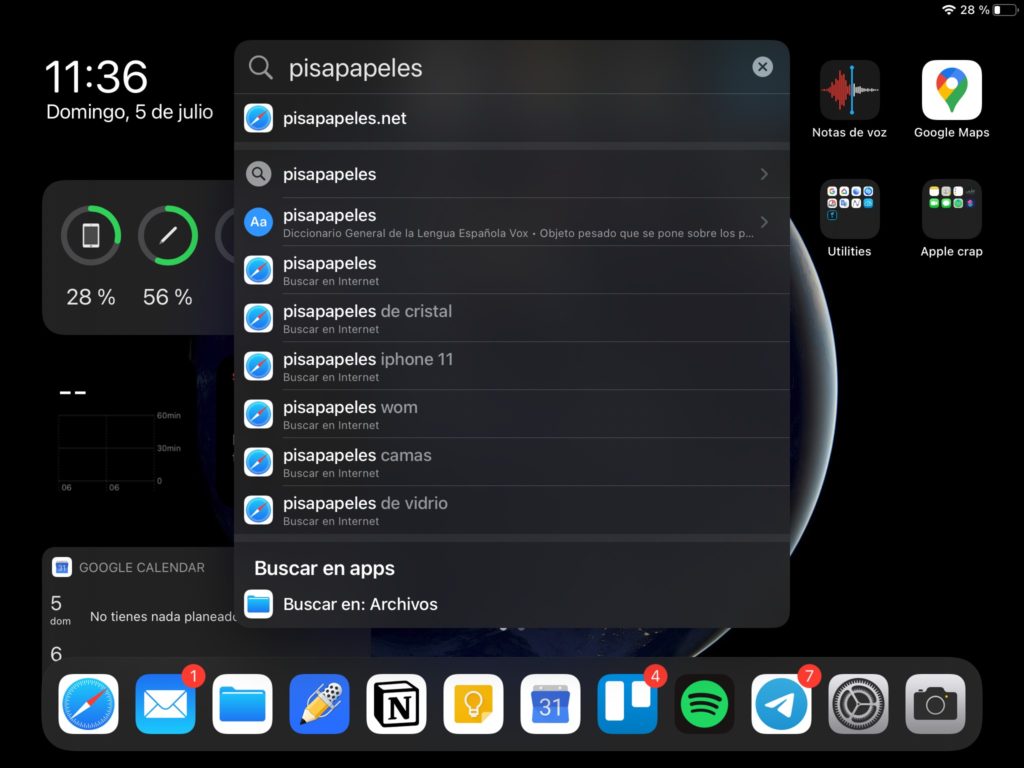The width and height of the screenshot is (1024, 768).
Task: Launch Trello from the dock
Action: pyautogui.click(x=627, y=704)
